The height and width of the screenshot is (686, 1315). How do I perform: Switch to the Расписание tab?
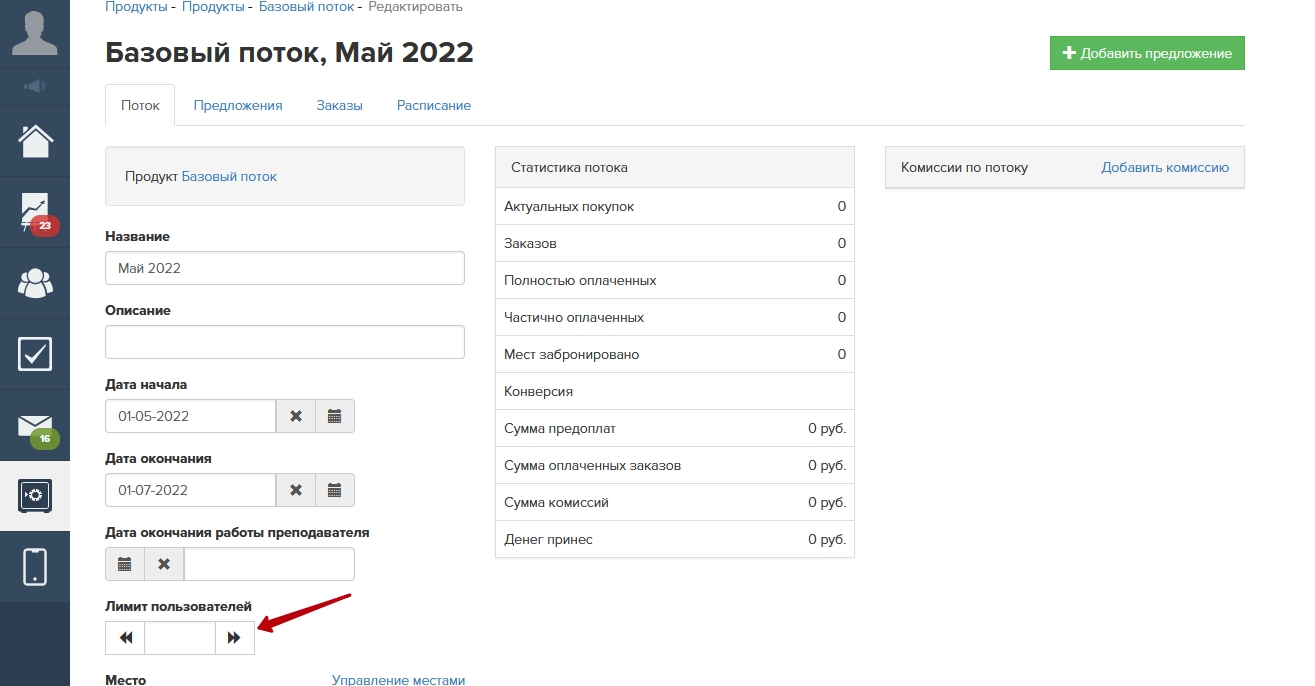click(433, 105)
